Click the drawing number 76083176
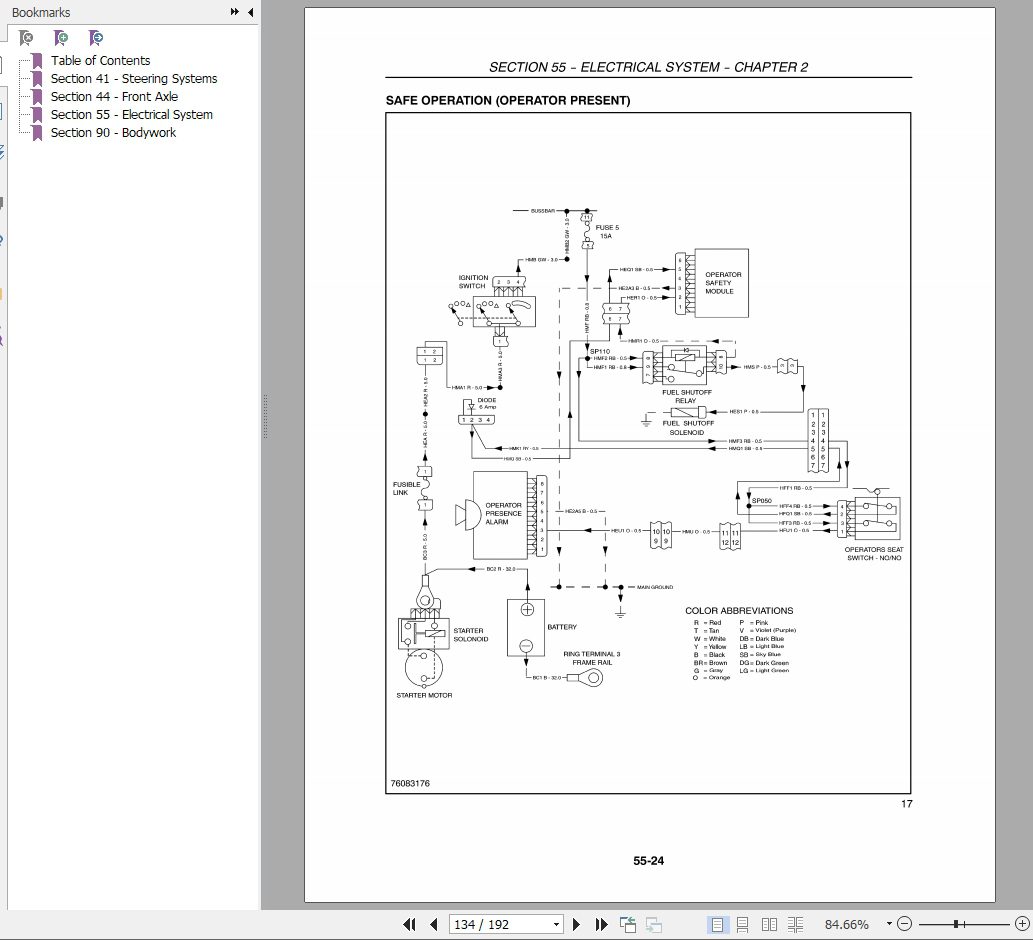This screenshot has height=940, width=1033. pyautogui.click(x=410, y=783)
